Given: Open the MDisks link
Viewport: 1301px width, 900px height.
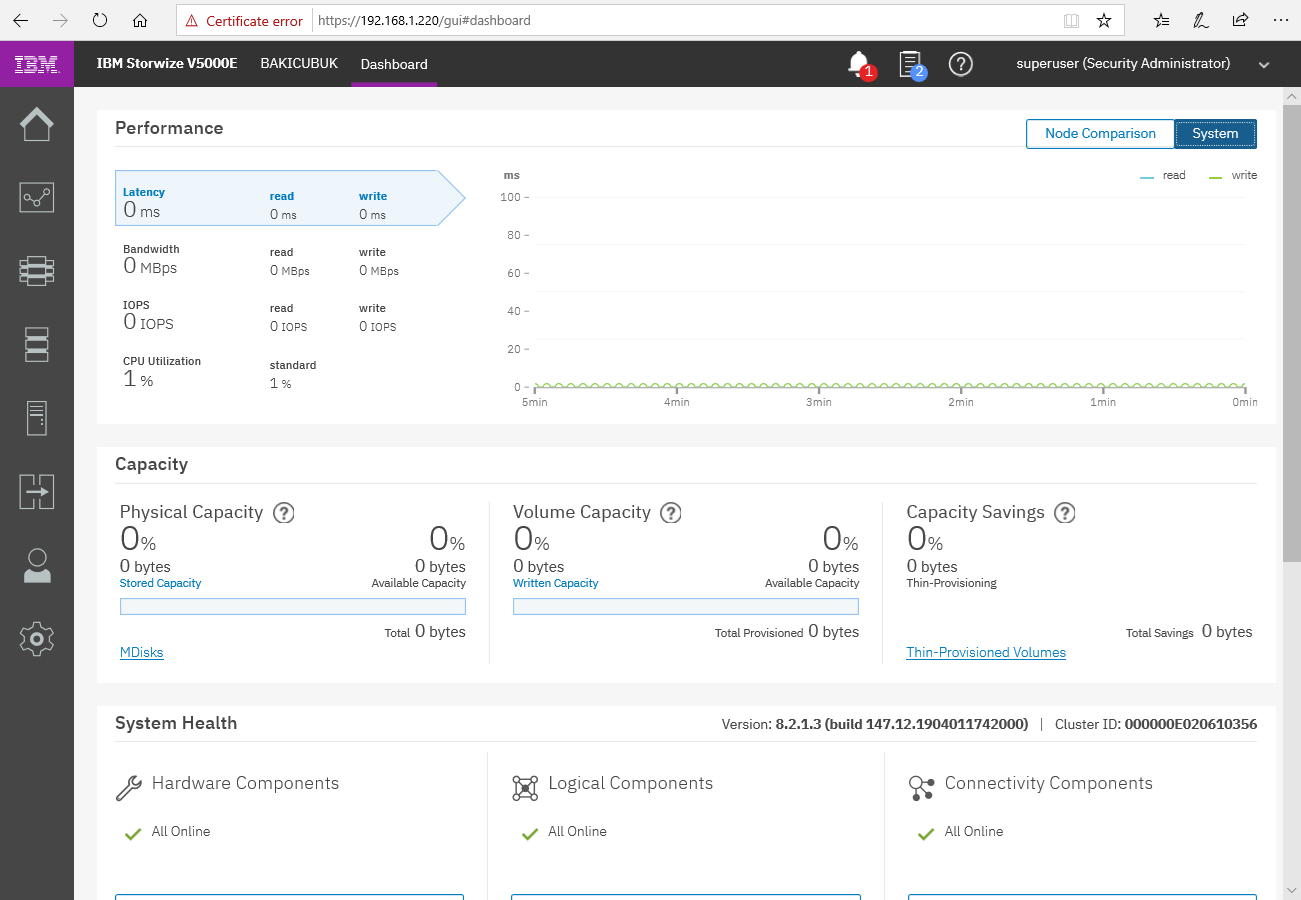Looking at the screenshot, I should click(141, 652).
